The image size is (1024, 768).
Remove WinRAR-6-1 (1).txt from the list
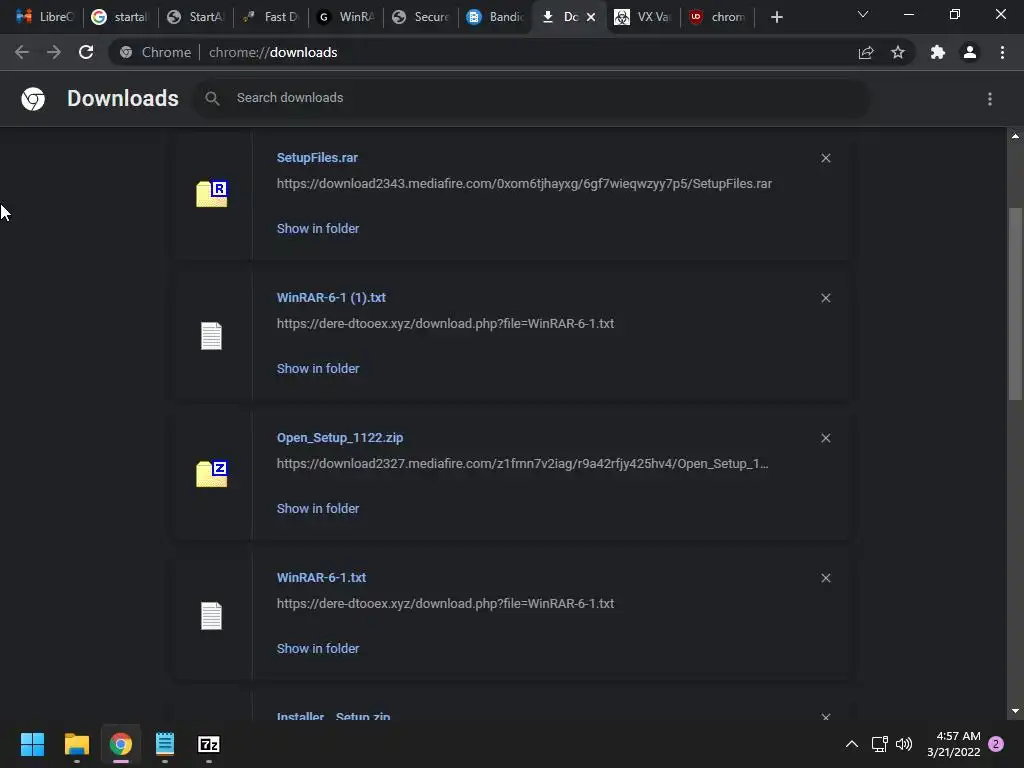tap(825, 298)
